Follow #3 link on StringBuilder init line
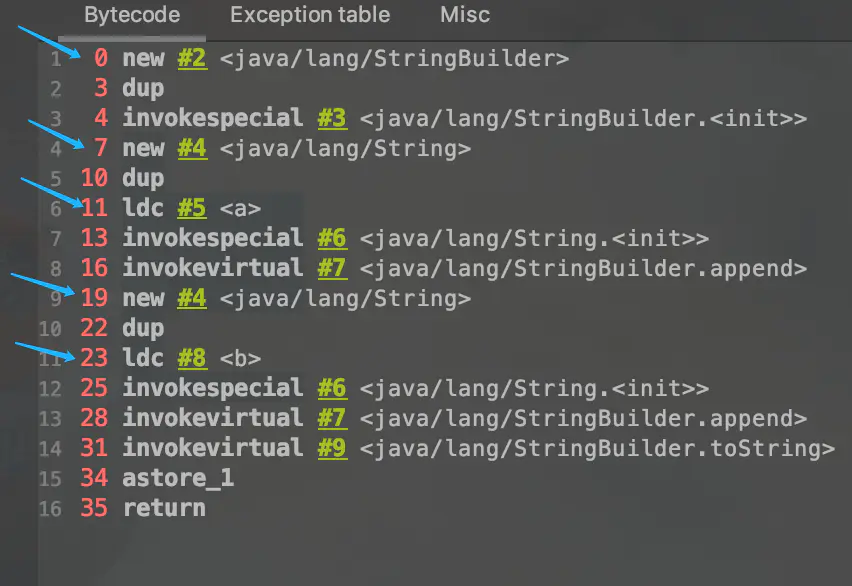This screenshot has width=852, height=586. [x=332, y=118]
